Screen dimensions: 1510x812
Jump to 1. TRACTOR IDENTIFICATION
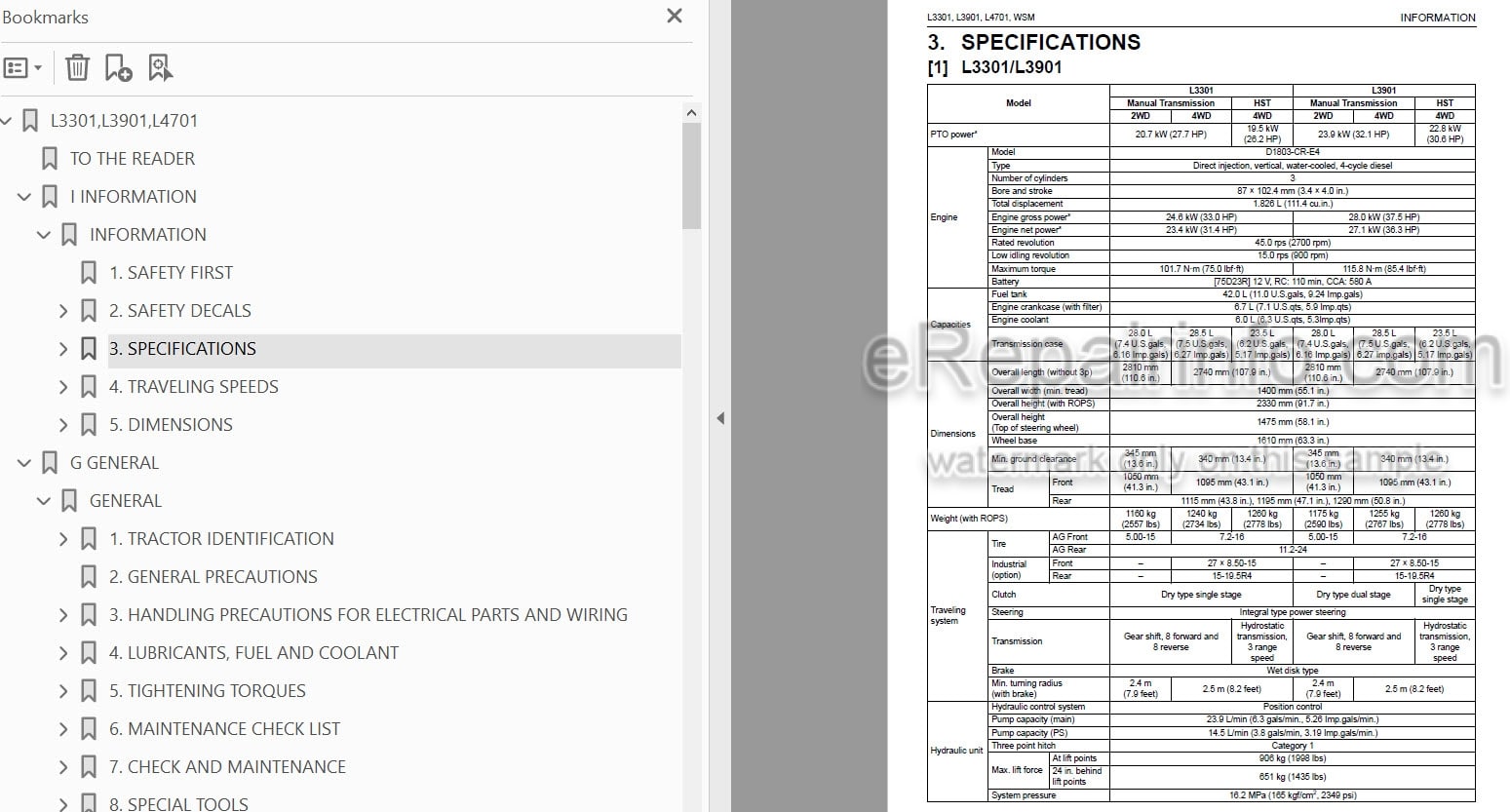point(221,539)
